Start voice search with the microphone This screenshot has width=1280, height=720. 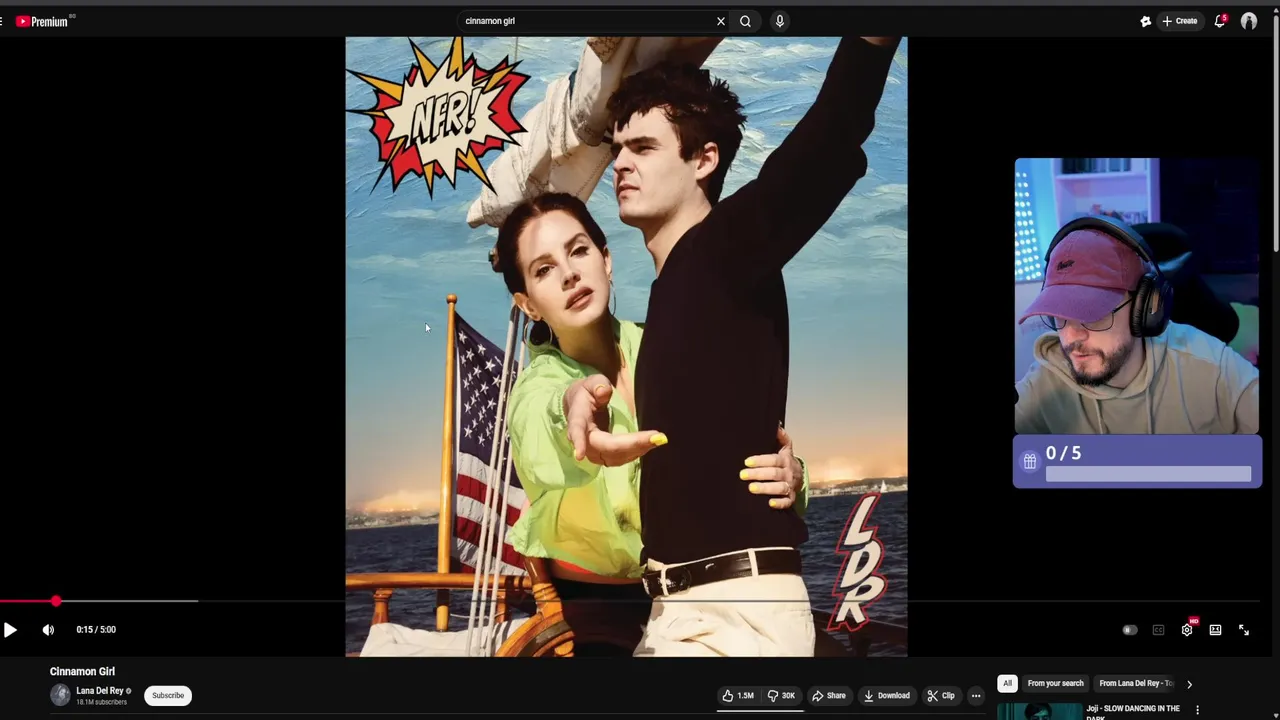coord(780,21)
